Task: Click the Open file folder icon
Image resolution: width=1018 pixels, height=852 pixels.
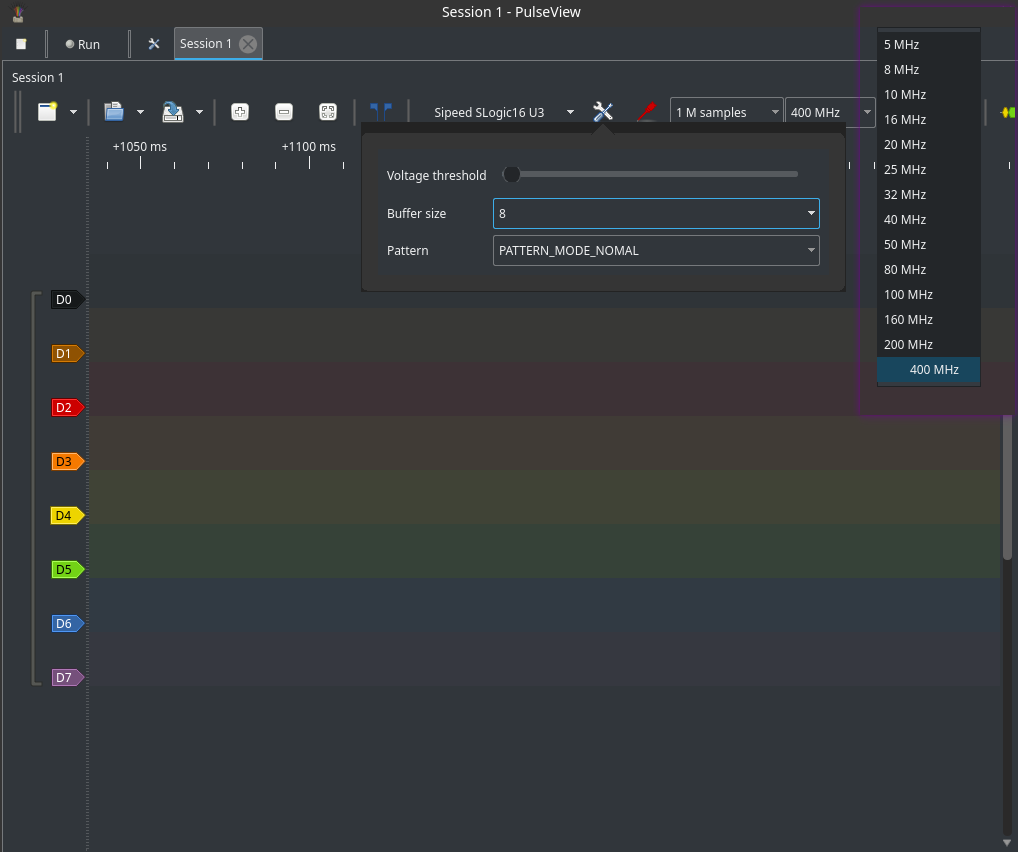Action: tap(114, 112)
